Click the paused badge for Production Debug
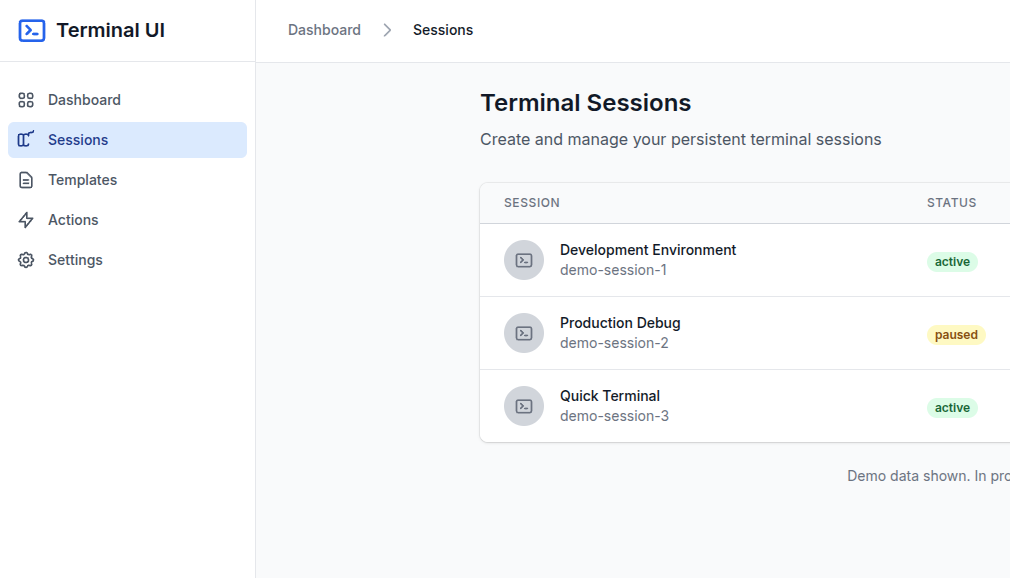 (956, 334)
